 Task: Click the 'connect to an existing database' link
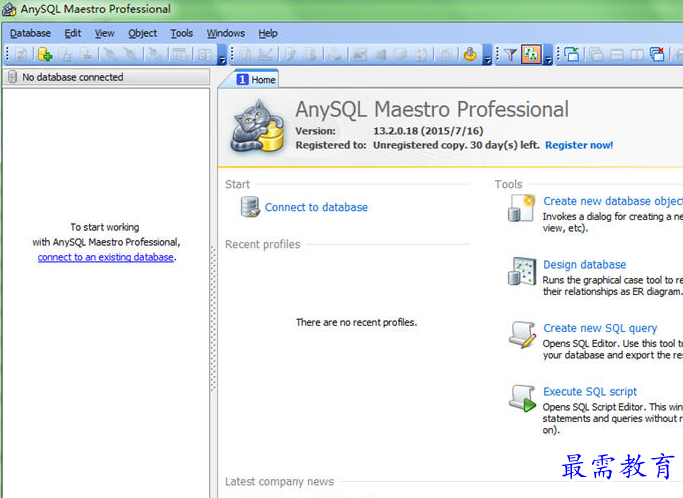[x=106, y=257]
